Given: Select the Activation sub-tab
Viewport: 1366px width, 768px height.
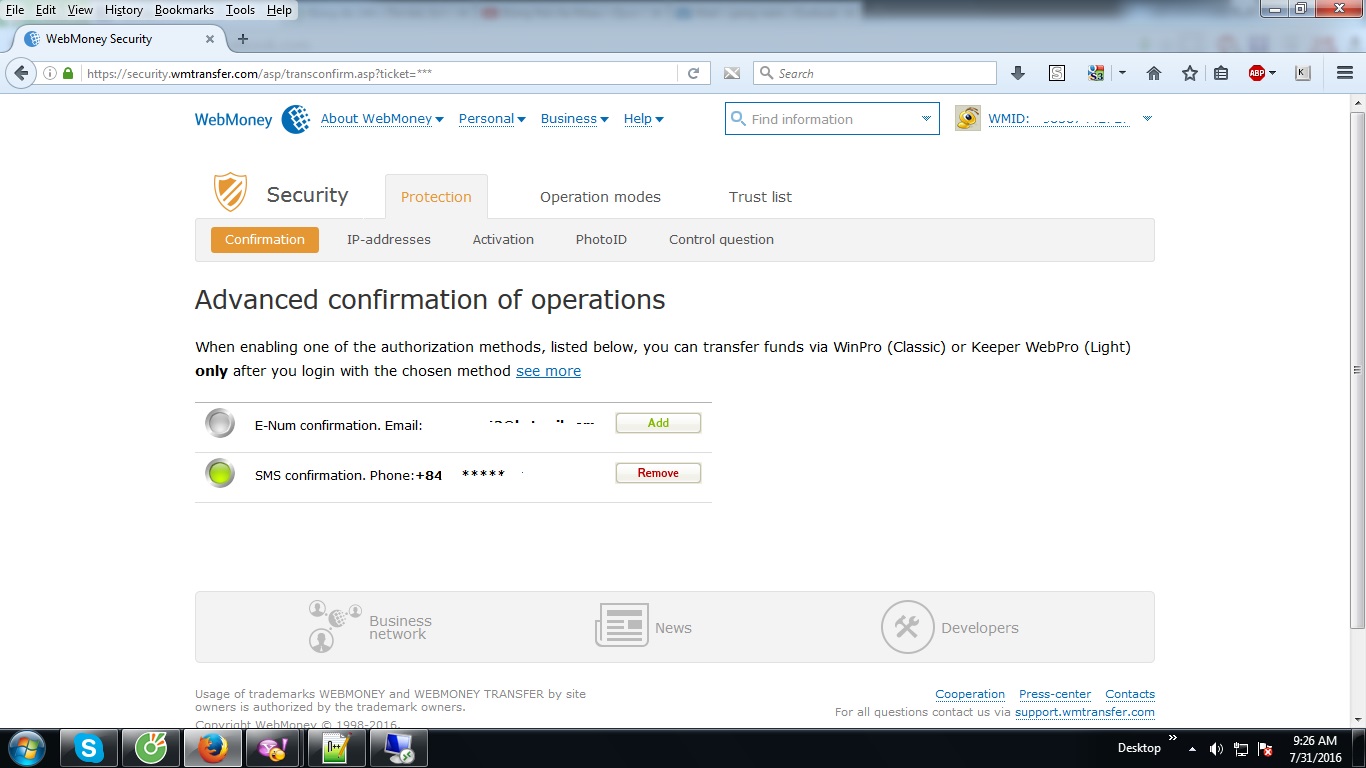Looking at the screenshot, I should pyautogui.click(x=503, y=240).
